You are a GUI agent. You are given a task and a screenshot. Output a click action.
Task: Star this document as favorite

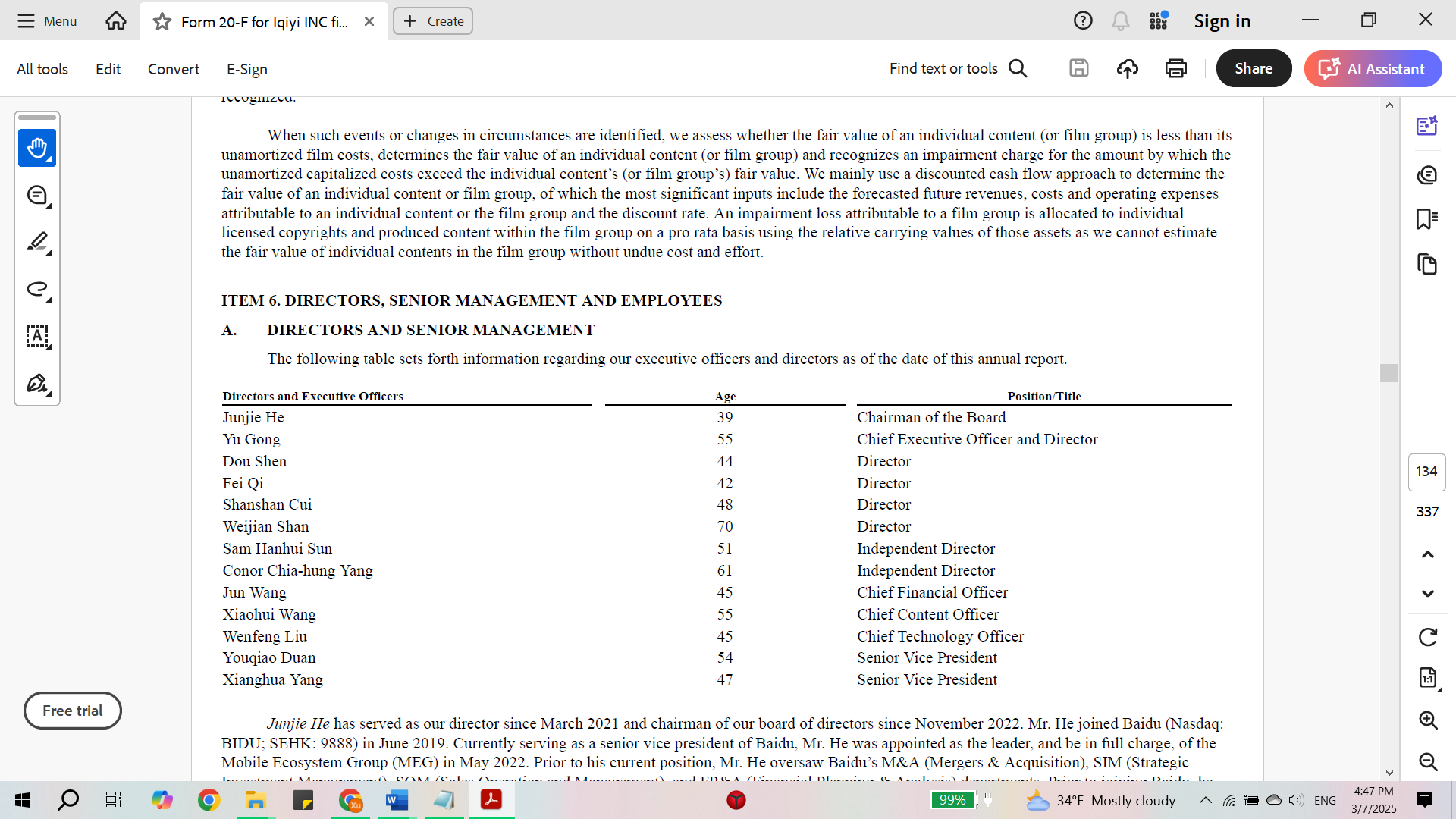click(162, 21)
